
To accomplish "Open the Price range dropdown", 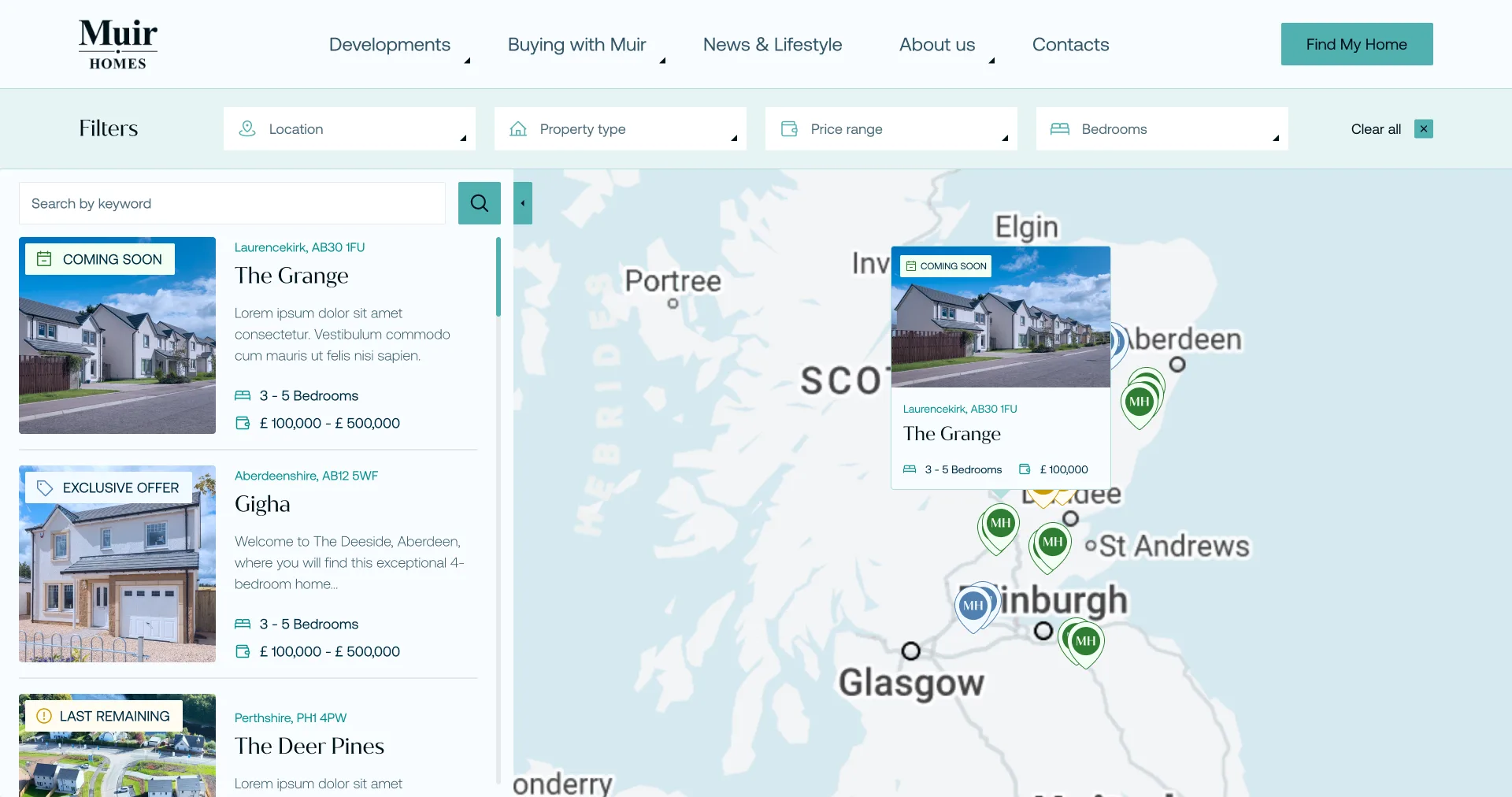I will (891, 128).
